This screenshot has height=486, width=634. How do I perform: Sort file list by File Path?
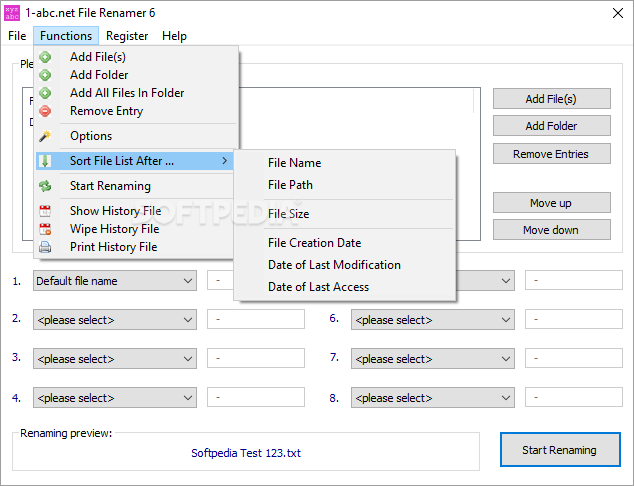pos(344,185)
